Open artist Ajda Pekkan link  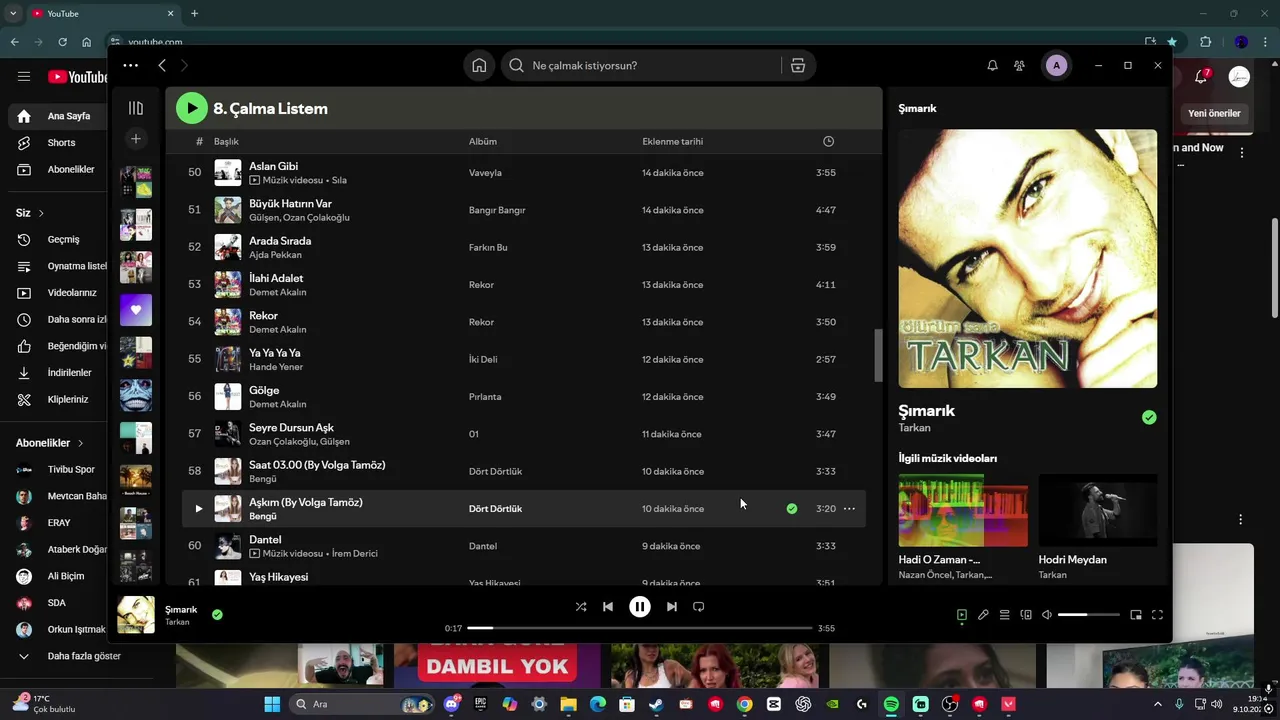pos(275,255)
